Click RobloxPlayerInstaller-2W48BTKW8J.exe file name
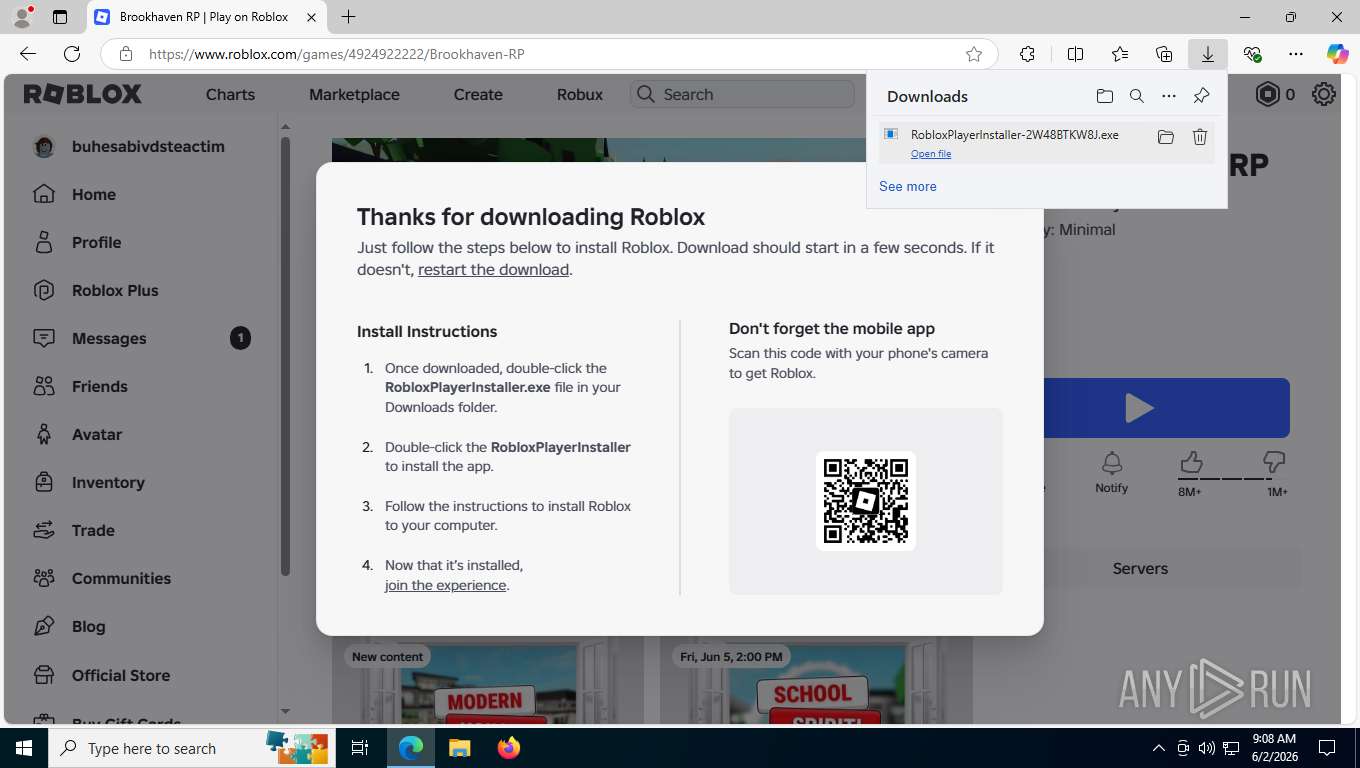 [1015, 134]
